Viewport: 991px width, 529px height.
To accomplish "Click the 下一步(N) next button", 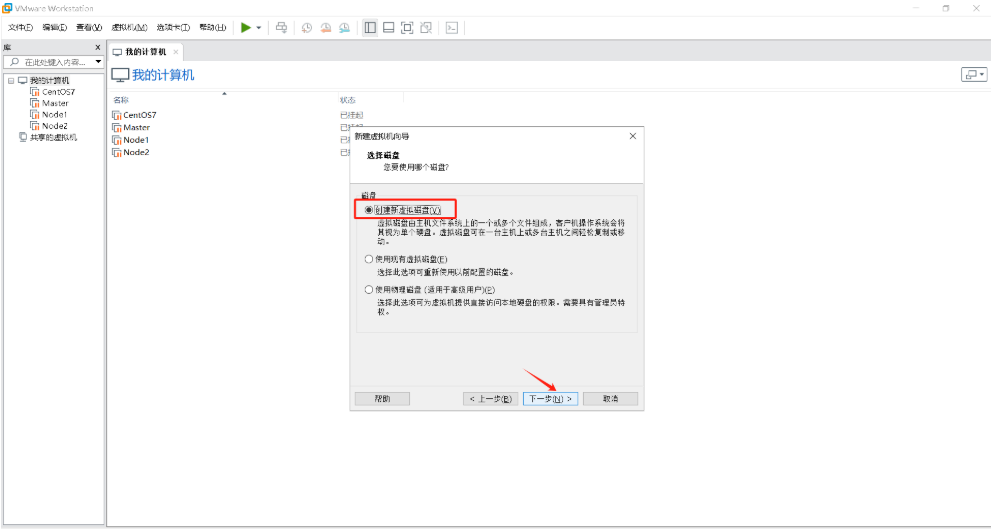I will click(x=550, y=399).
